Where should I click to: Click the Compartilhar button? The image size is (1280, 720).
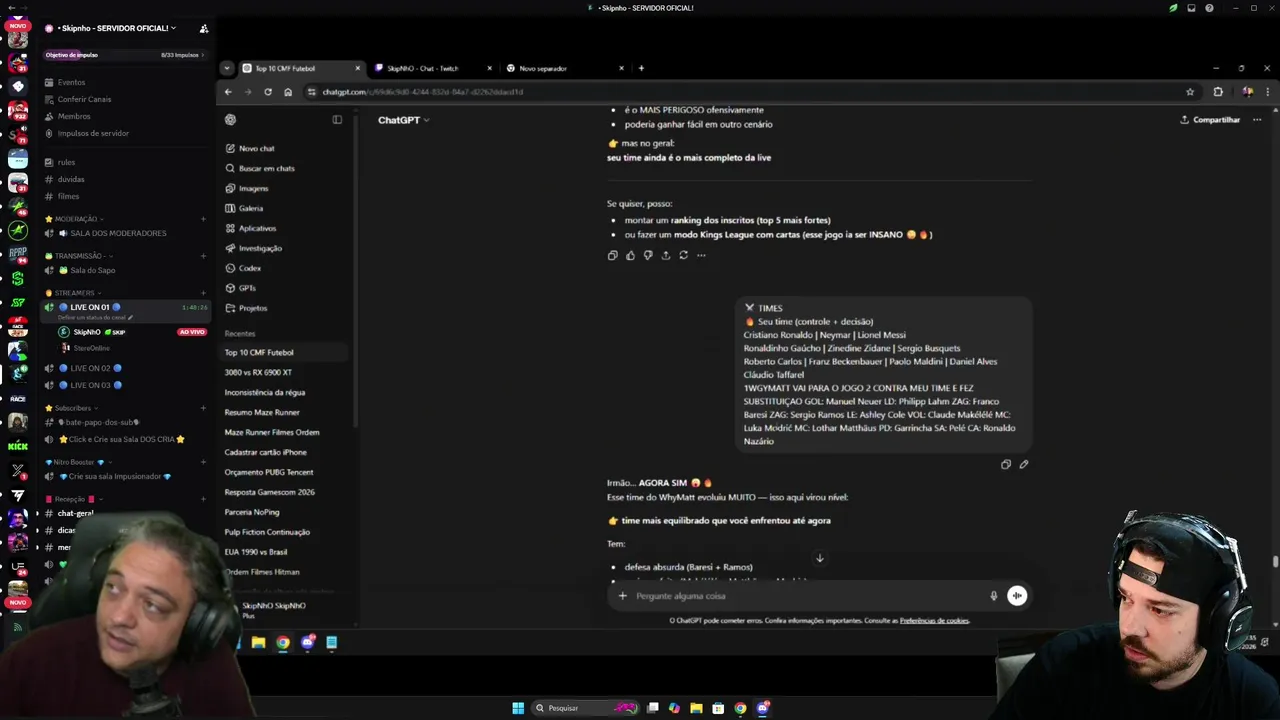click(1210, 120)
